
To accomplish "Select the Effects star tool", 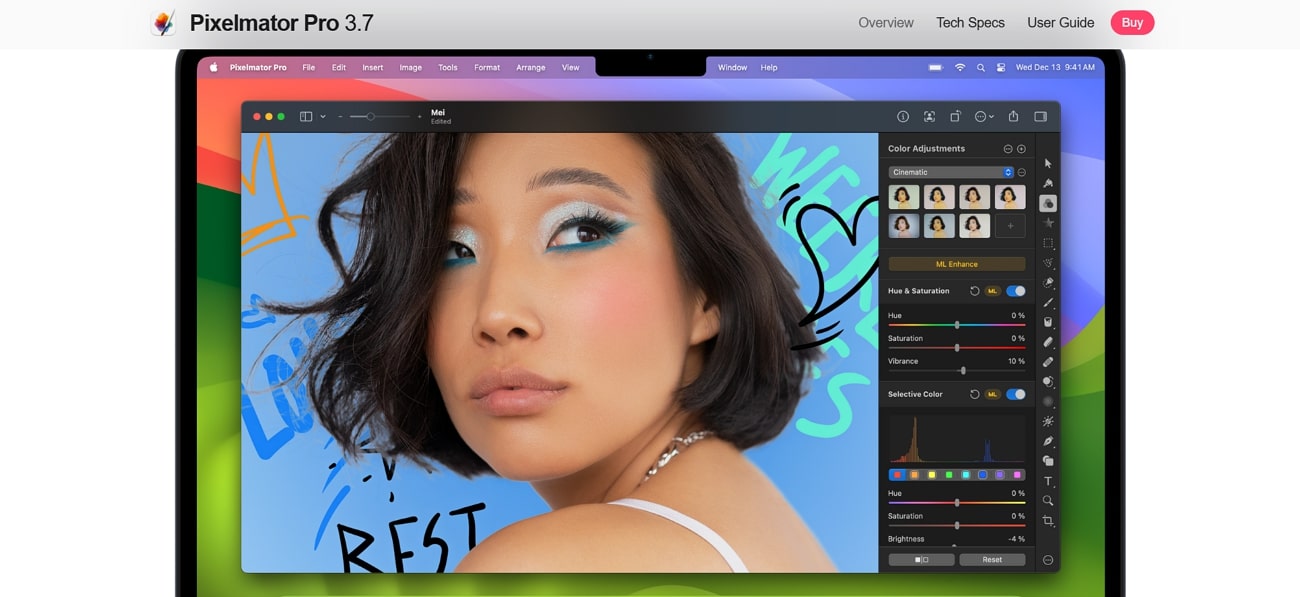I will coord(1048,223).
